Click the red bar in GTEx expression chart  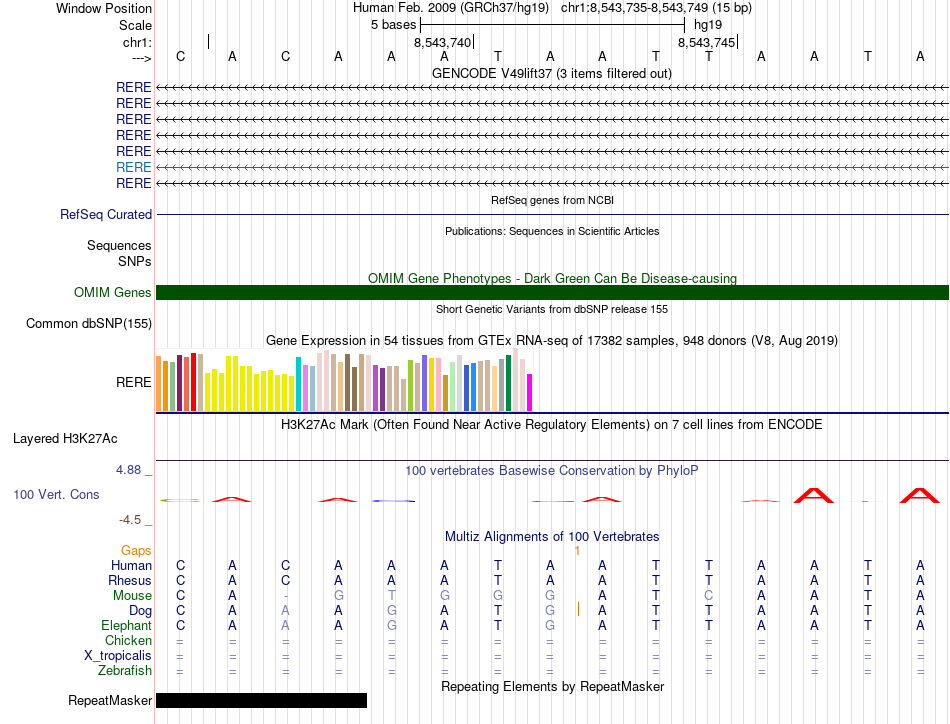193,382
